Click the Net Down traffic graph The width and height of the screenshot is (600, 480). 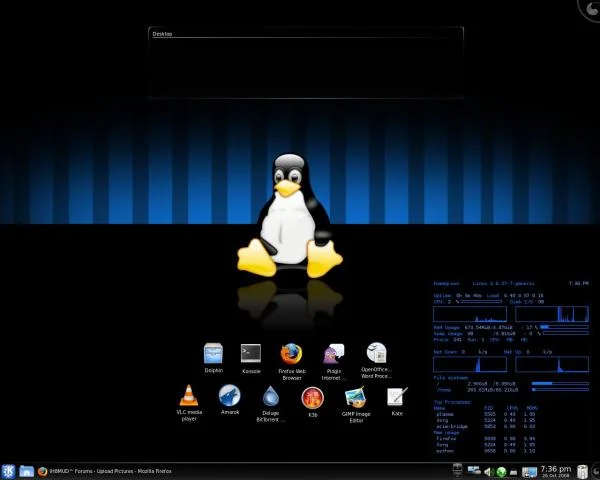click(x=470, y=364)
